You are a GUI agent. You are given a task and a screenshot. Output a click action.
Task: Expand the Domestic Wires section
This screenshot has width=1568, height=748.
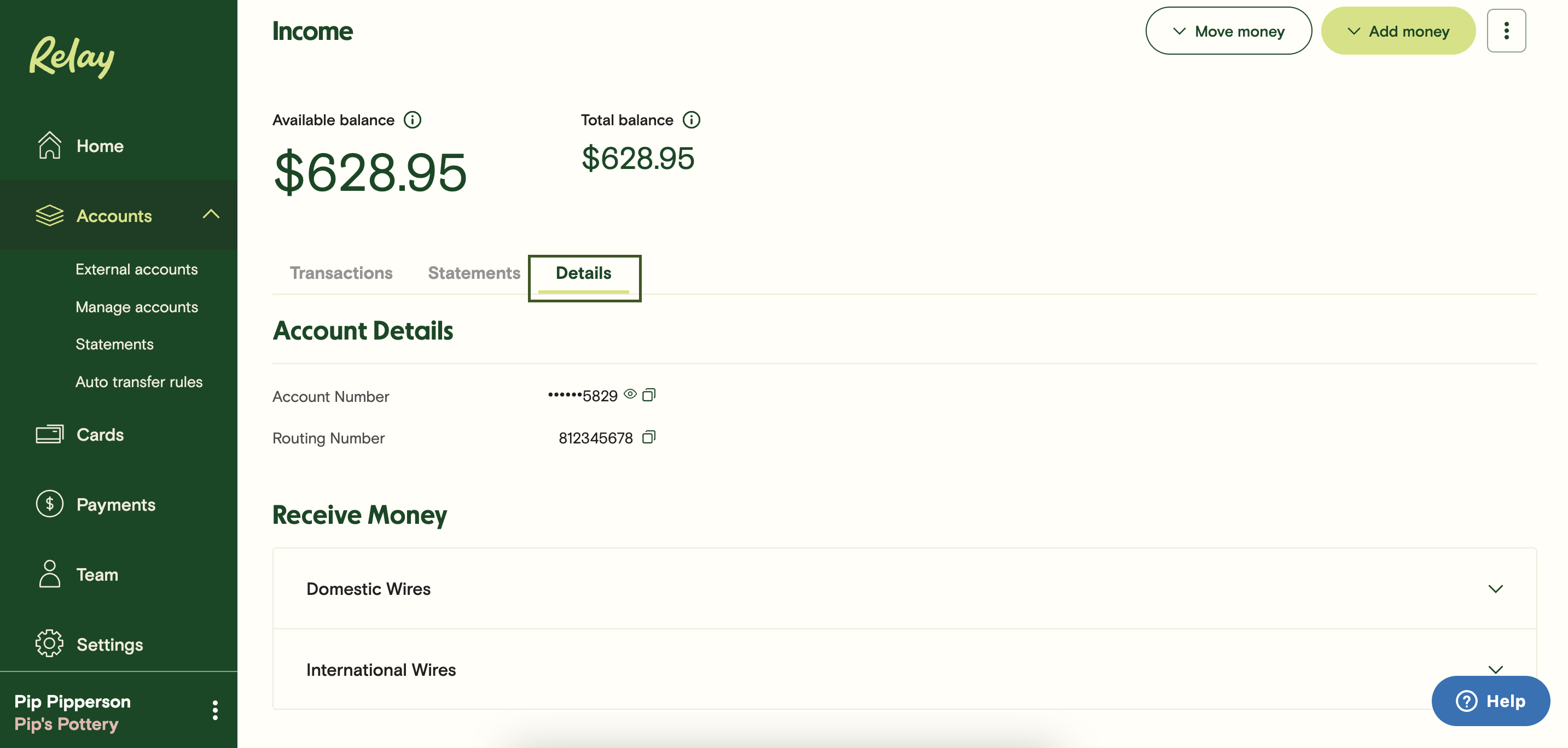[x=1495, y=589]
